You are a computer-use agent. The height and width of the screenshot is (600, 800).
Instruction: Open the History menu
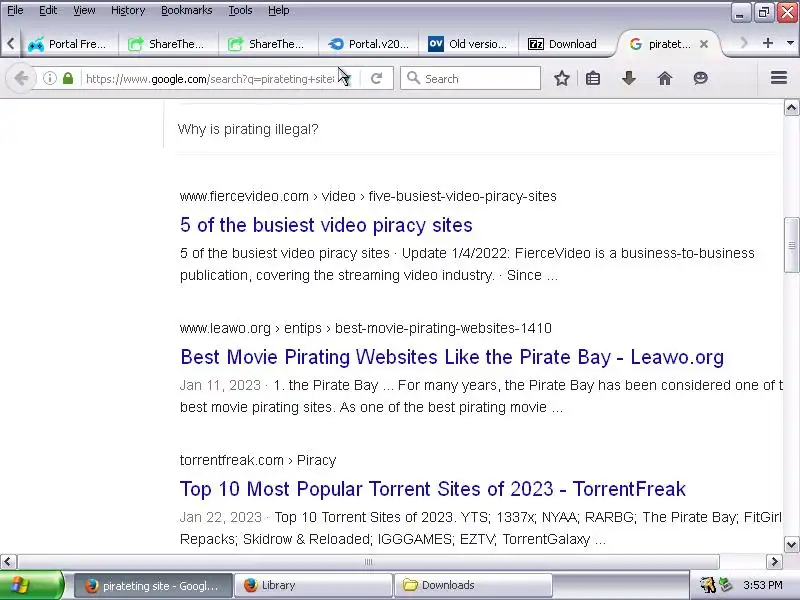pyautogui.click(x=128, y=10)
